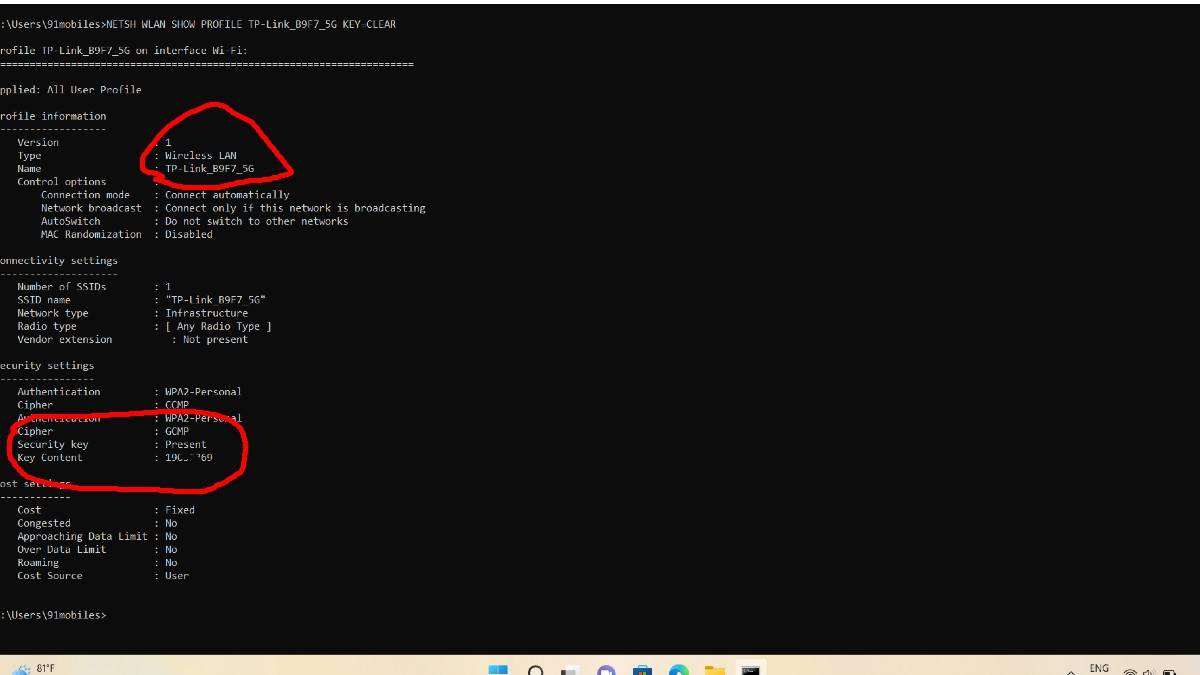Click the Key Content password value
This screenshot has width=1200, height=675.
click(189, 457)
